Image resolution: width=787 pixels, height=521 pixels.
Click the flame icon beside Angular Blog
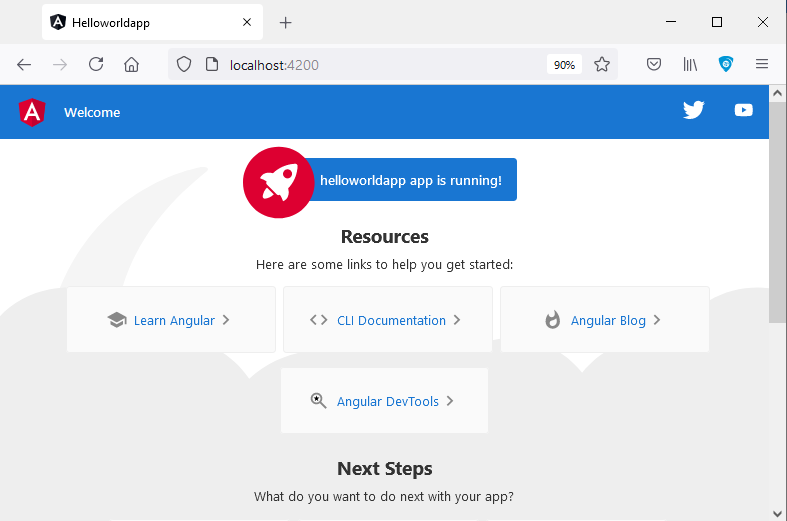[553, 320]
